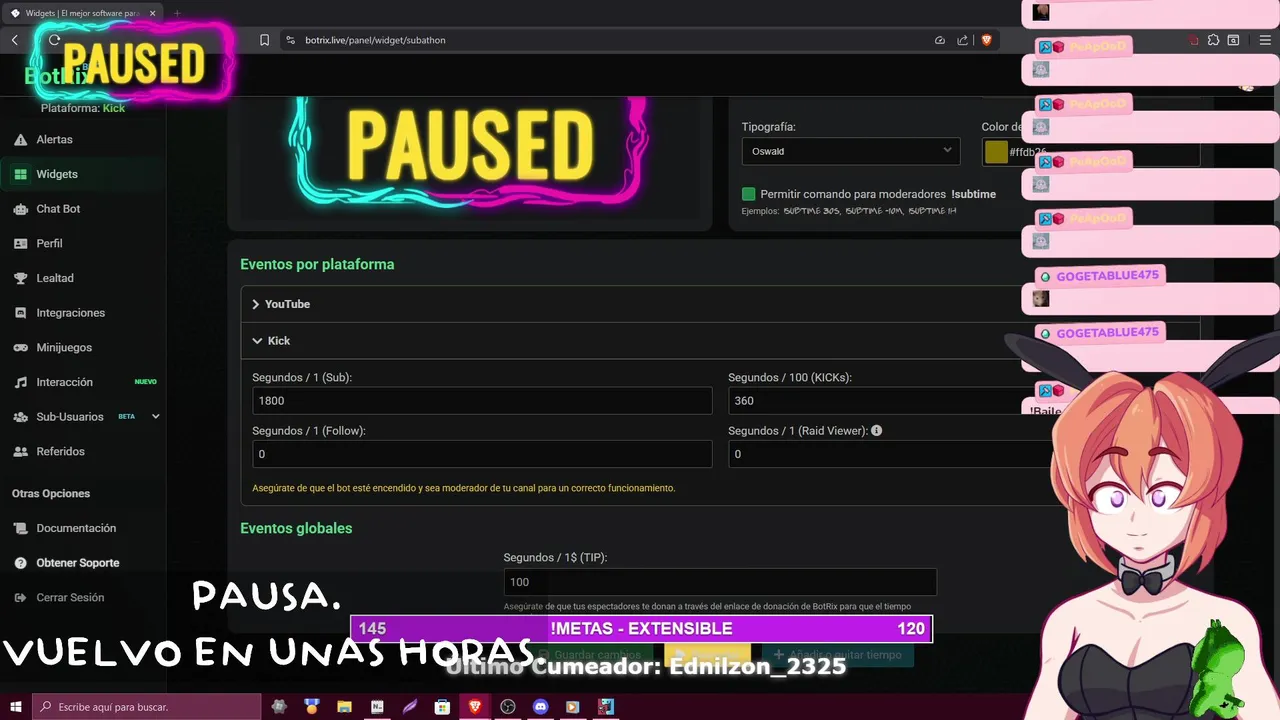
Task: Click the browser back arrow
Action: click(x=15, y=40)
